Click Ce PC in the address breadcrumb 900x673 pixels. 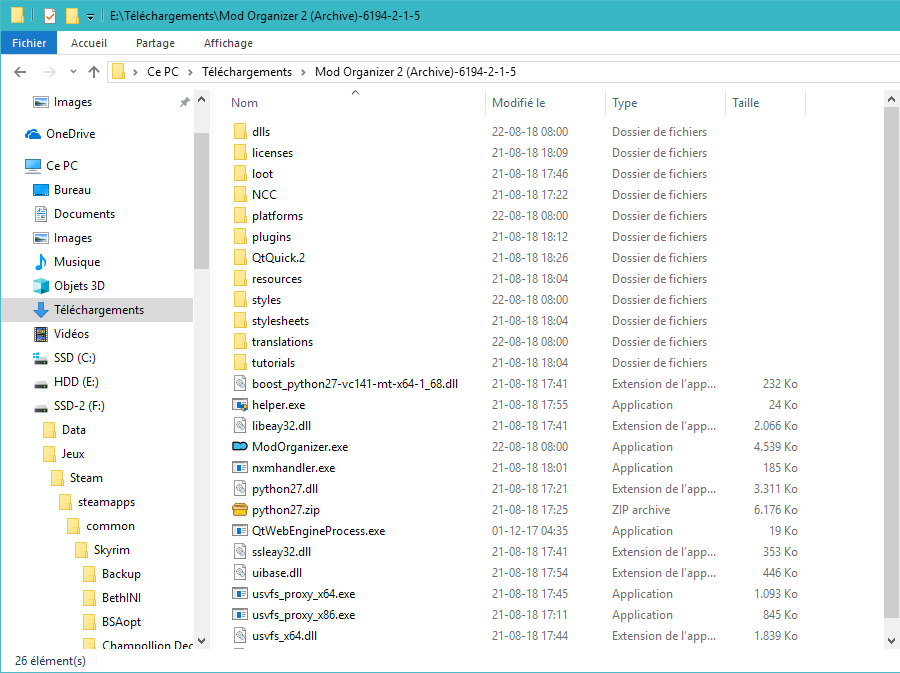click(x=162, y=72)
